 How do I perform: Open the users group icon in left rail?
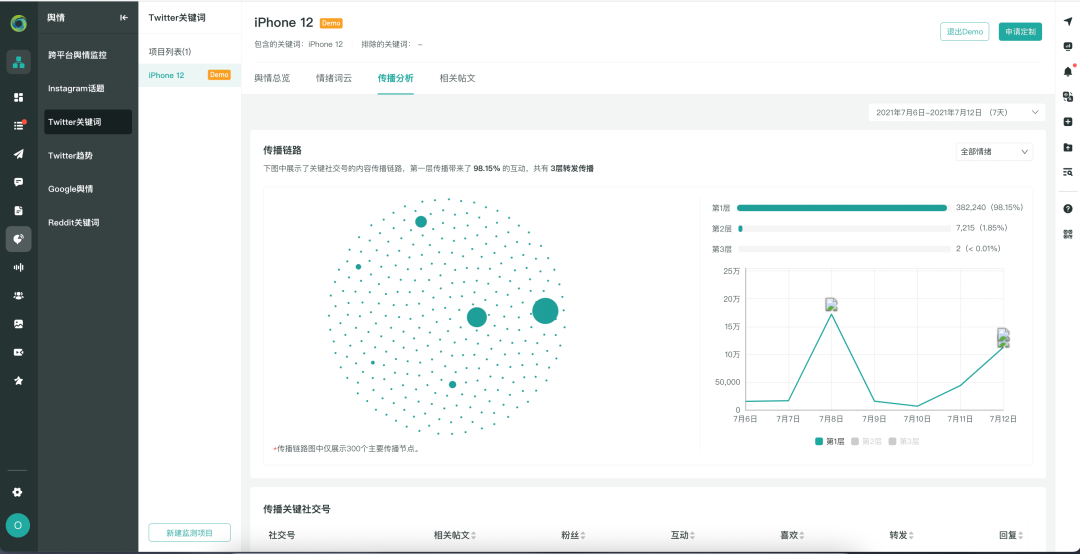[x=19, y=295]
